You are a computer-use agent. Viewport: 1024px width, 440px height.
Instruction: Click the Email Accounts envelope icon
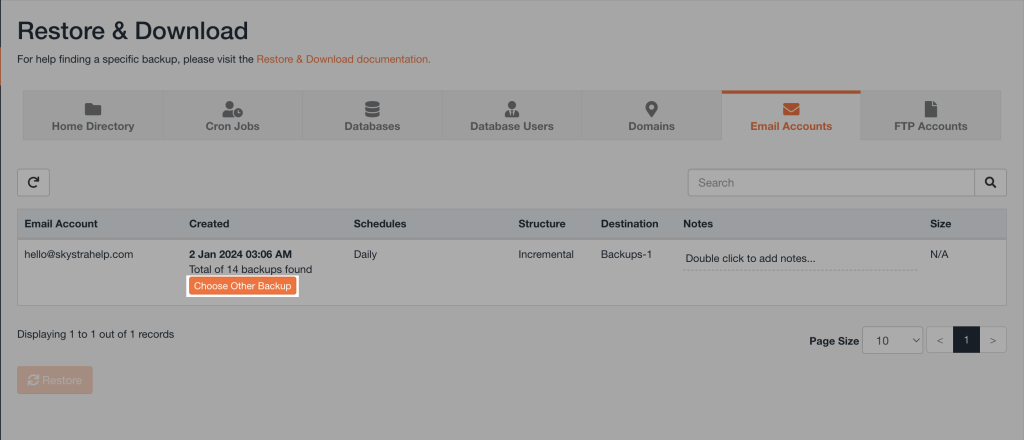pyautogui.click(x=791, y=108)
